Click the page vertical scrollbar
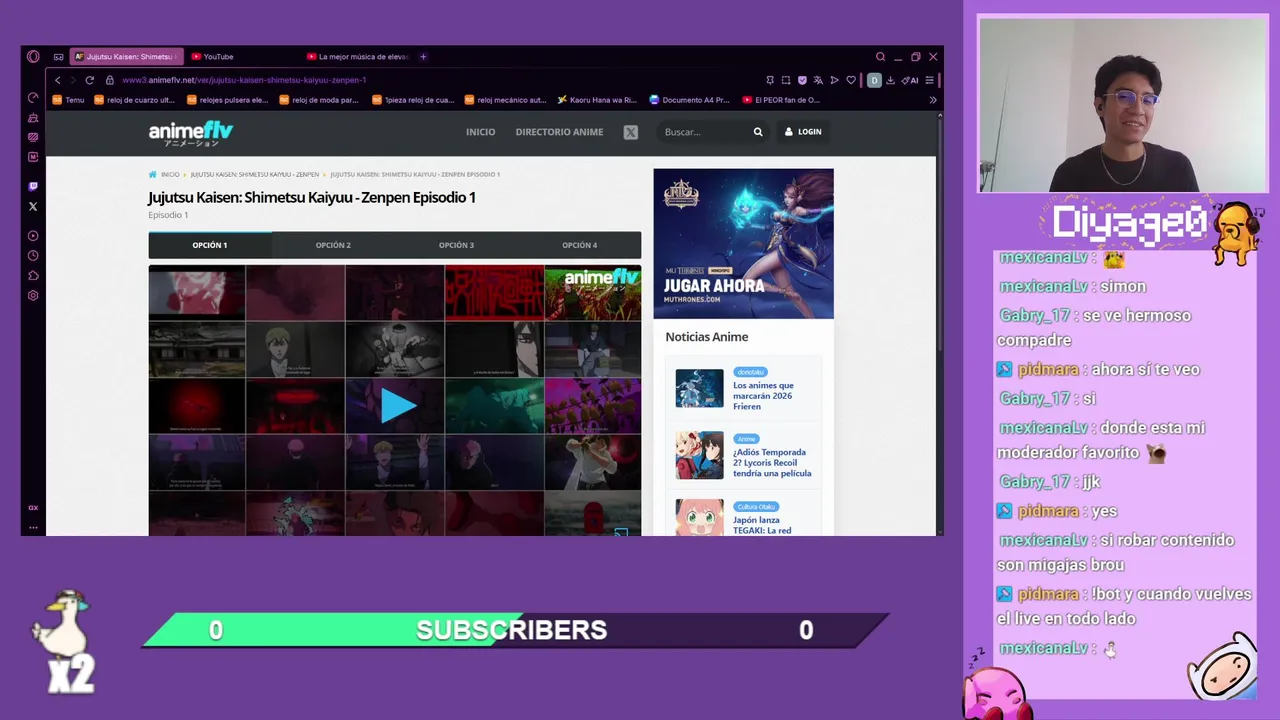1280x720 pixels. point(940,235)
